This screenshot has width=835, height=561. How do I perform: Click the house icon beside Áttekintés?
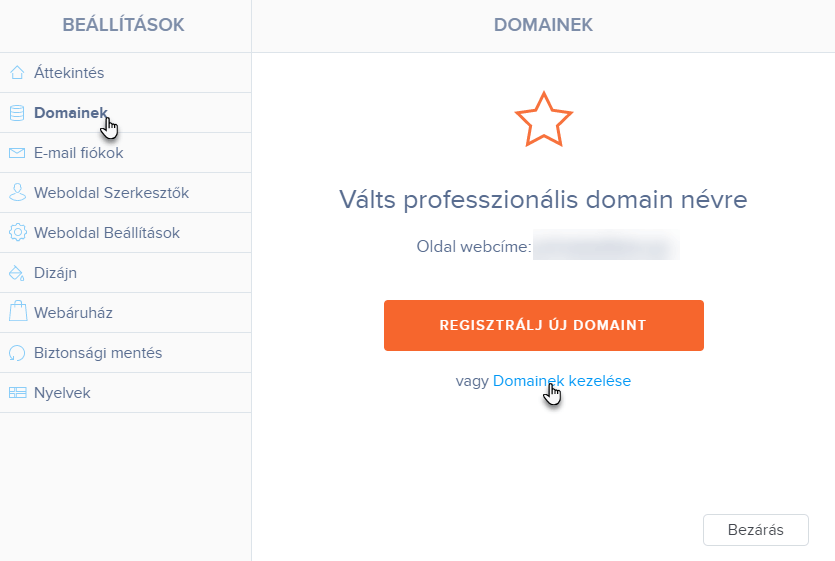17,72
